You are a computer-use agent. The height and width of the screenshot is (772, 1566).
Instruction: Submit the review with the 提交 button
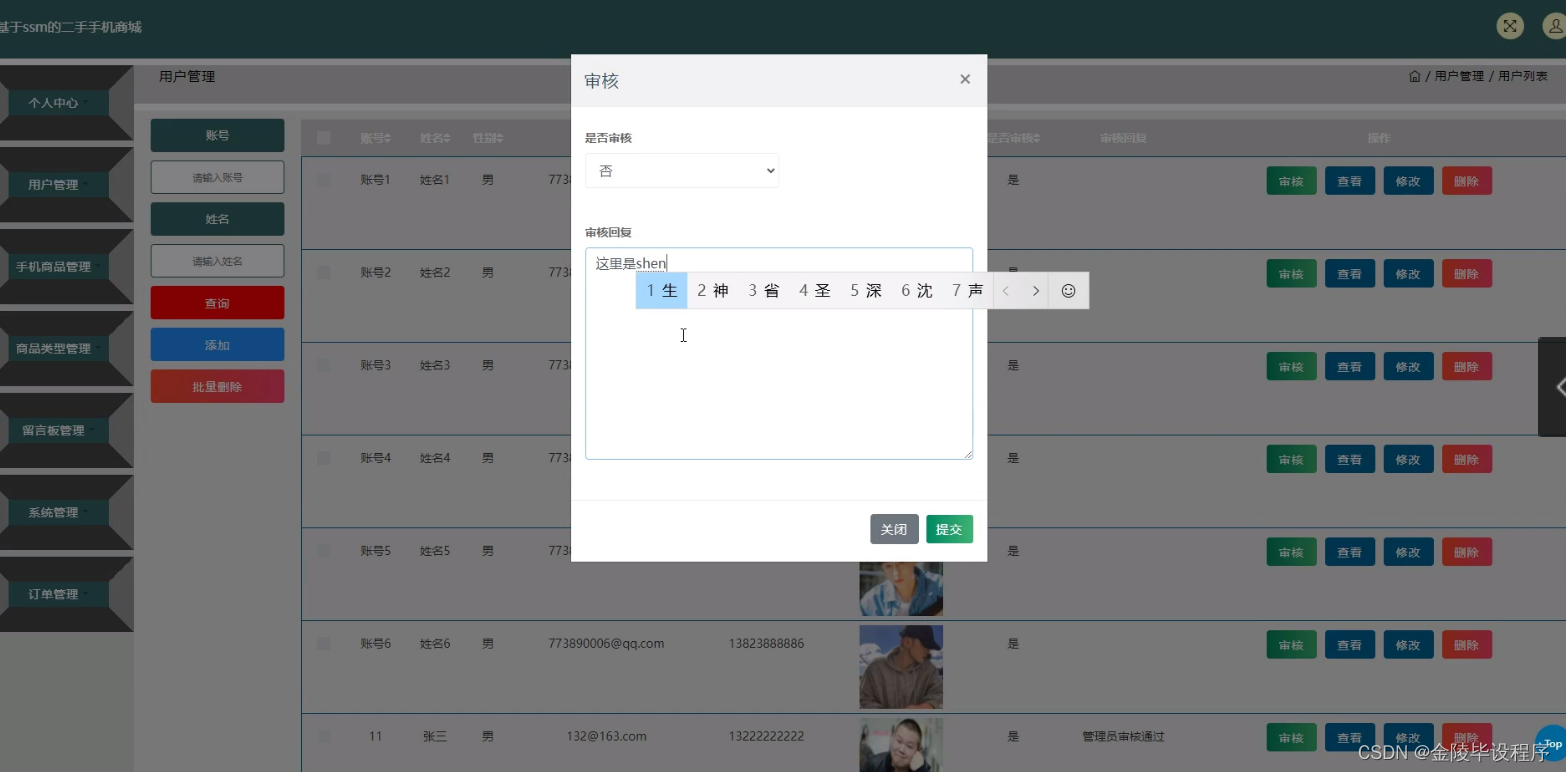click(948, 529)
